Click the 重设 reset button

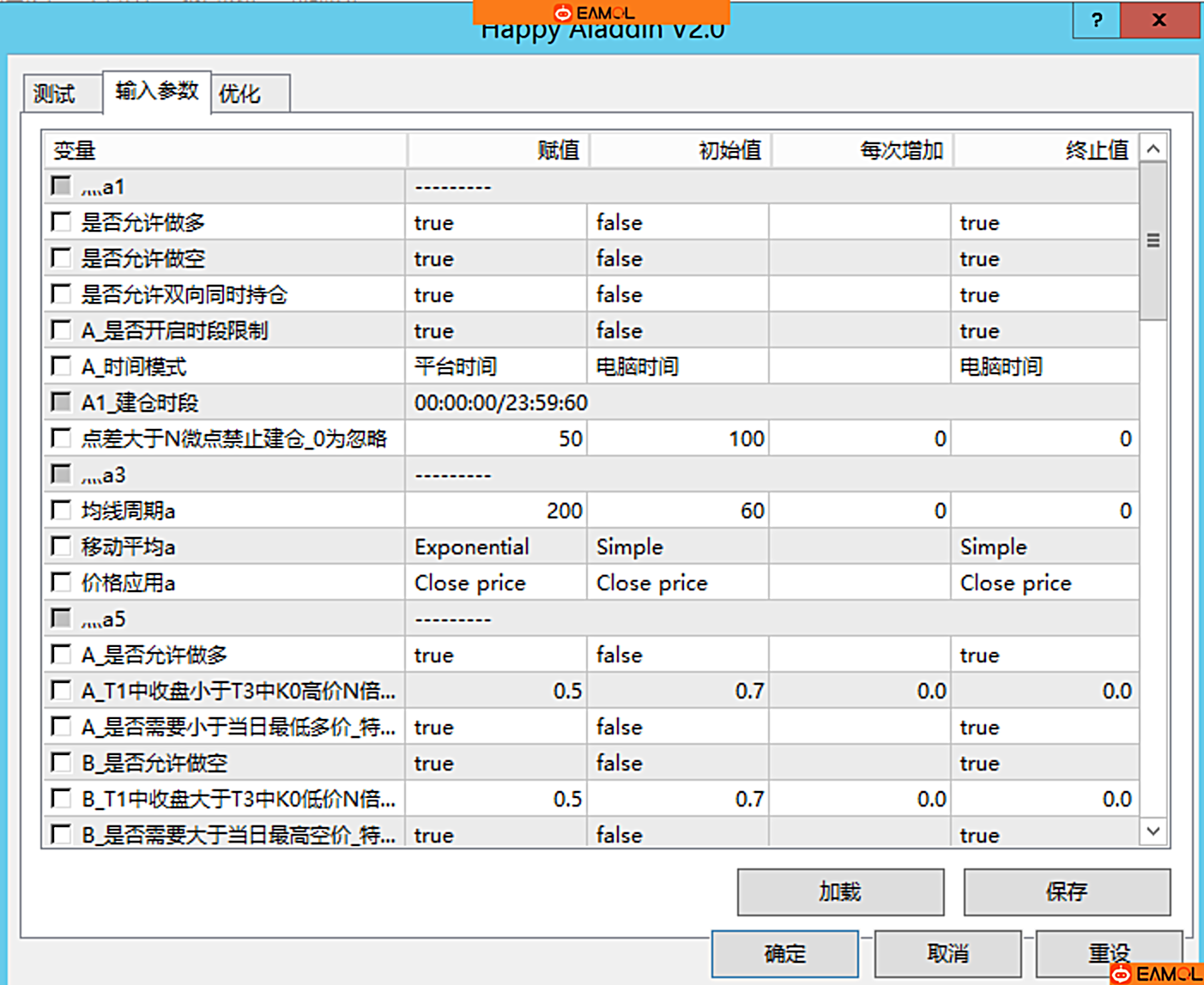click(1110, 954)
